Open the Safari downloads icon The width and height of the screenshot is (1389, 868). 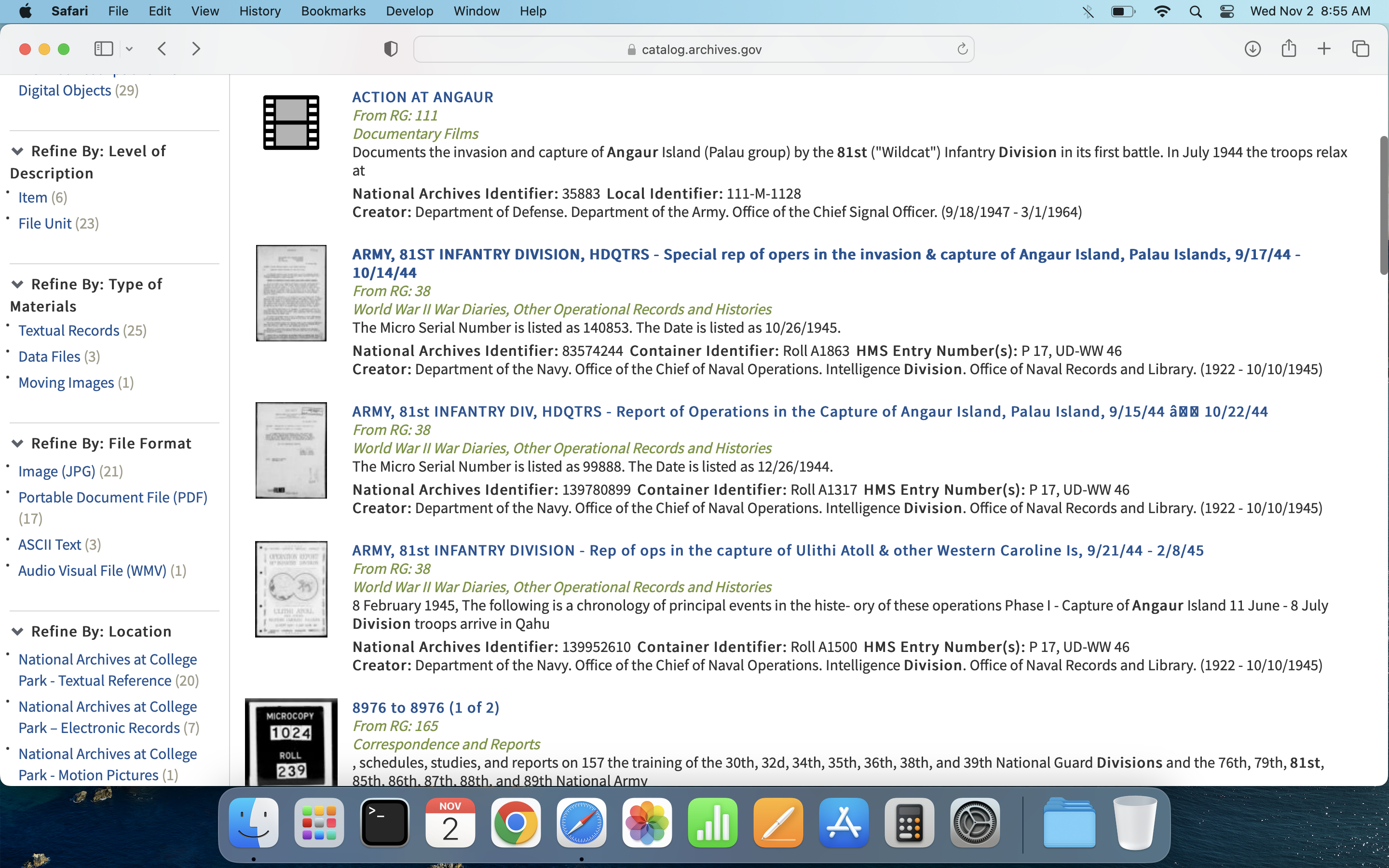pos(1253,49)
